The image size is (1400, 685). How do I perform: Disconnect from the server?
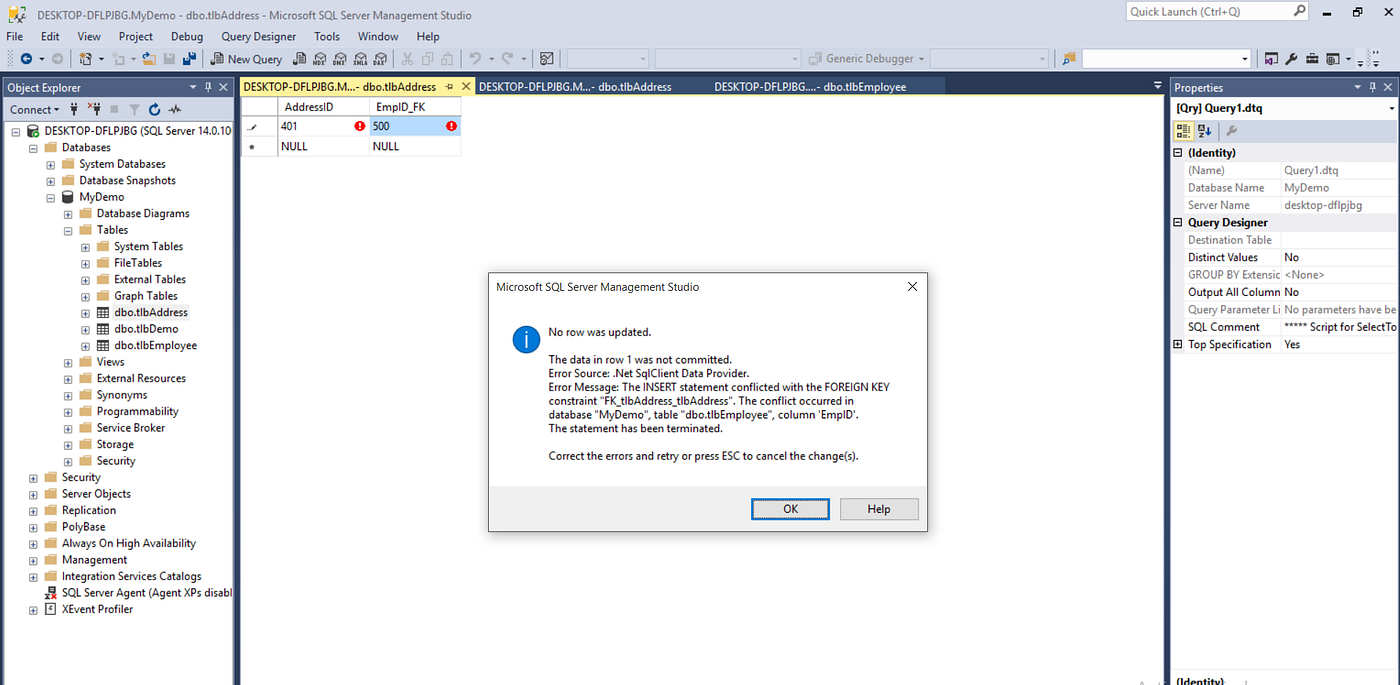[96, 110]
